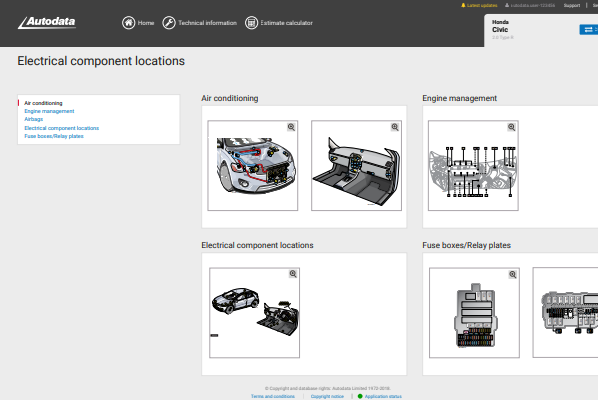Click the Home house icon
The image size is (598, 400).
coord(129,23)
